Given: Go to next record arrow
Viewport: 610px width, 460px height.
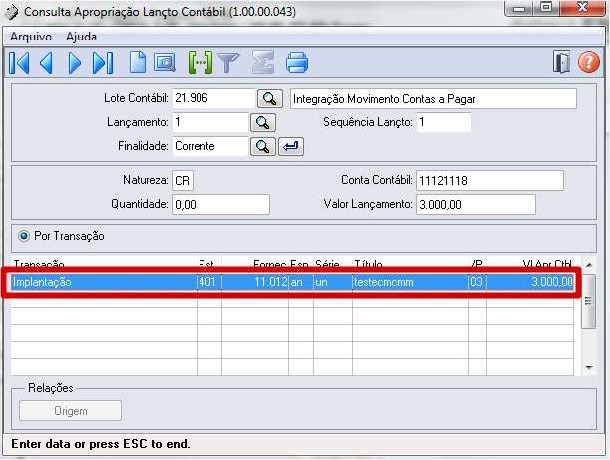Looking at the screenshot, I should (x=74, y=63).
